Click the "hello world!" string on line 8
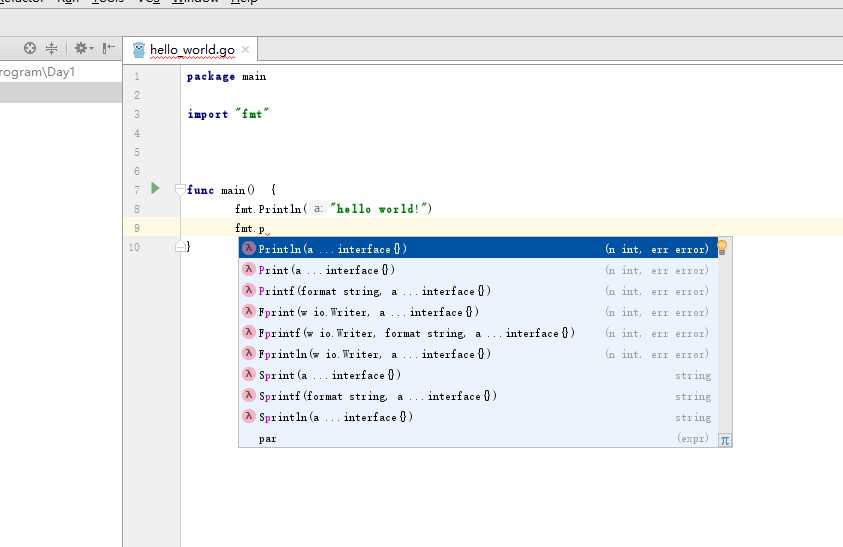843x547 pixels. (381, 209)
